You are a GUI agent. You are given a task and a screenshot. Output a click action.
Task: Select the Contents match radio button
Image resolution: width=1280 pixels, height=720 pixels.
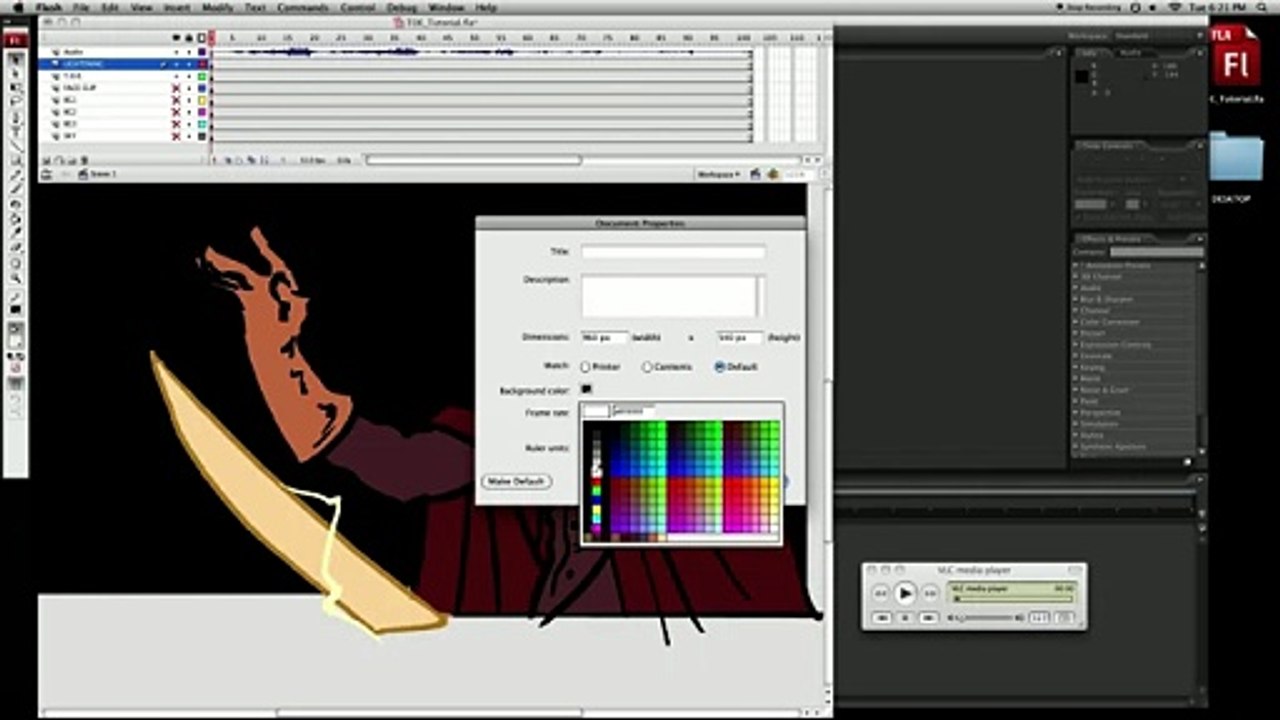[x=647, y=367]
